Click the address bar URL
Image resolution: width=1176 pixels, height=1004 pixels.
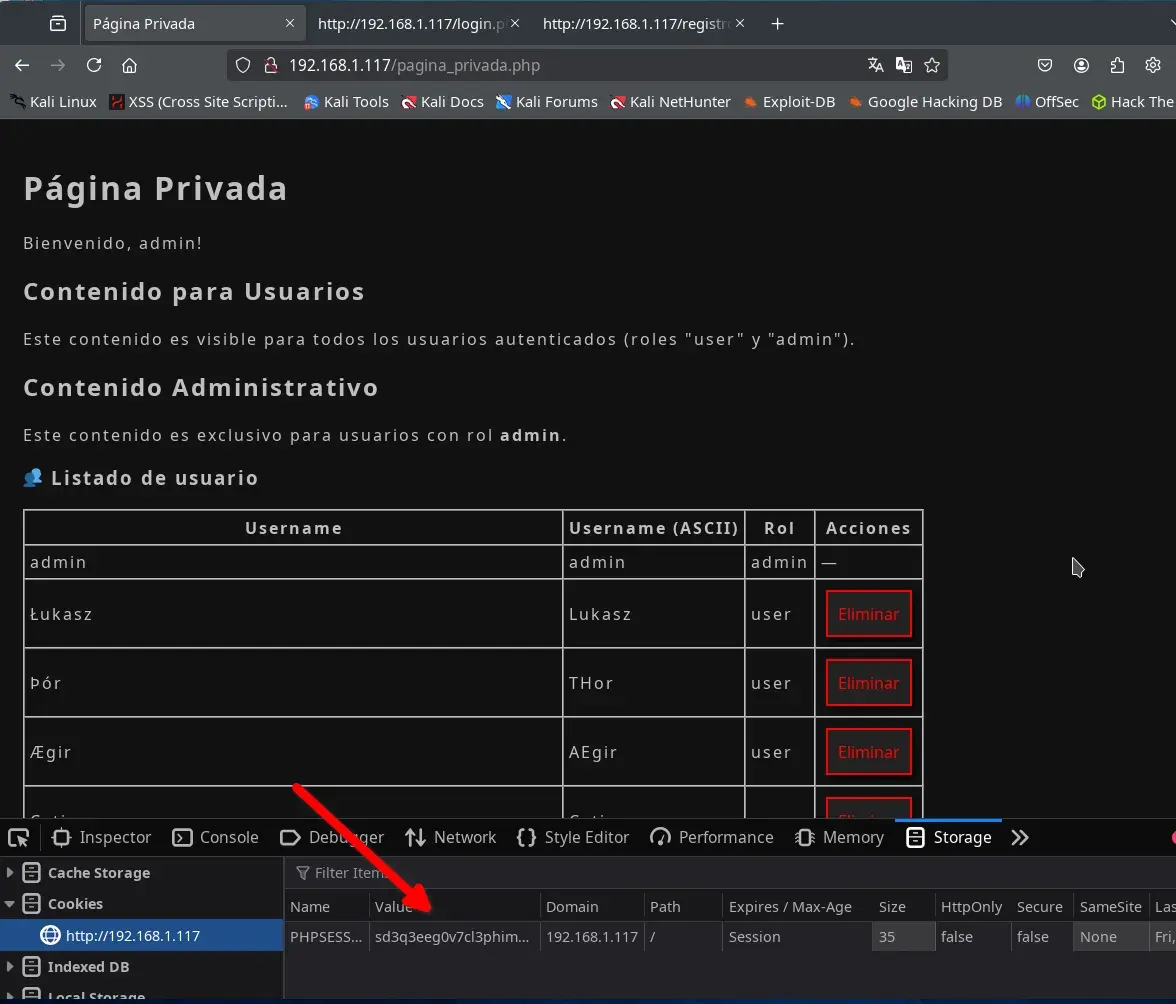415,65
